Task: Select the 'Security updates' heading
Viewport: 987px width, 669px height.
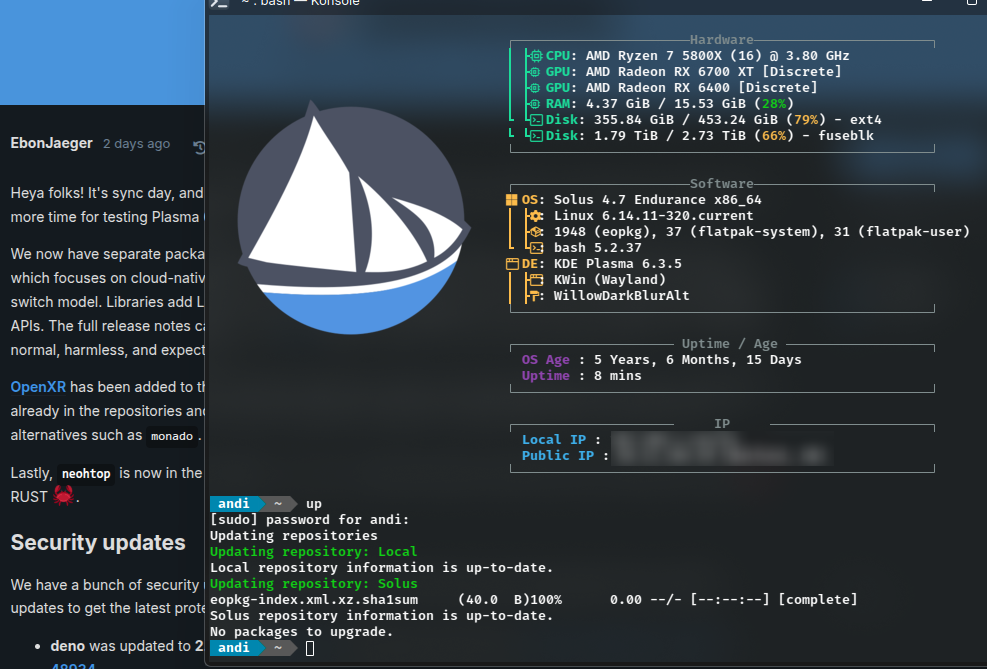Action: 98,543
